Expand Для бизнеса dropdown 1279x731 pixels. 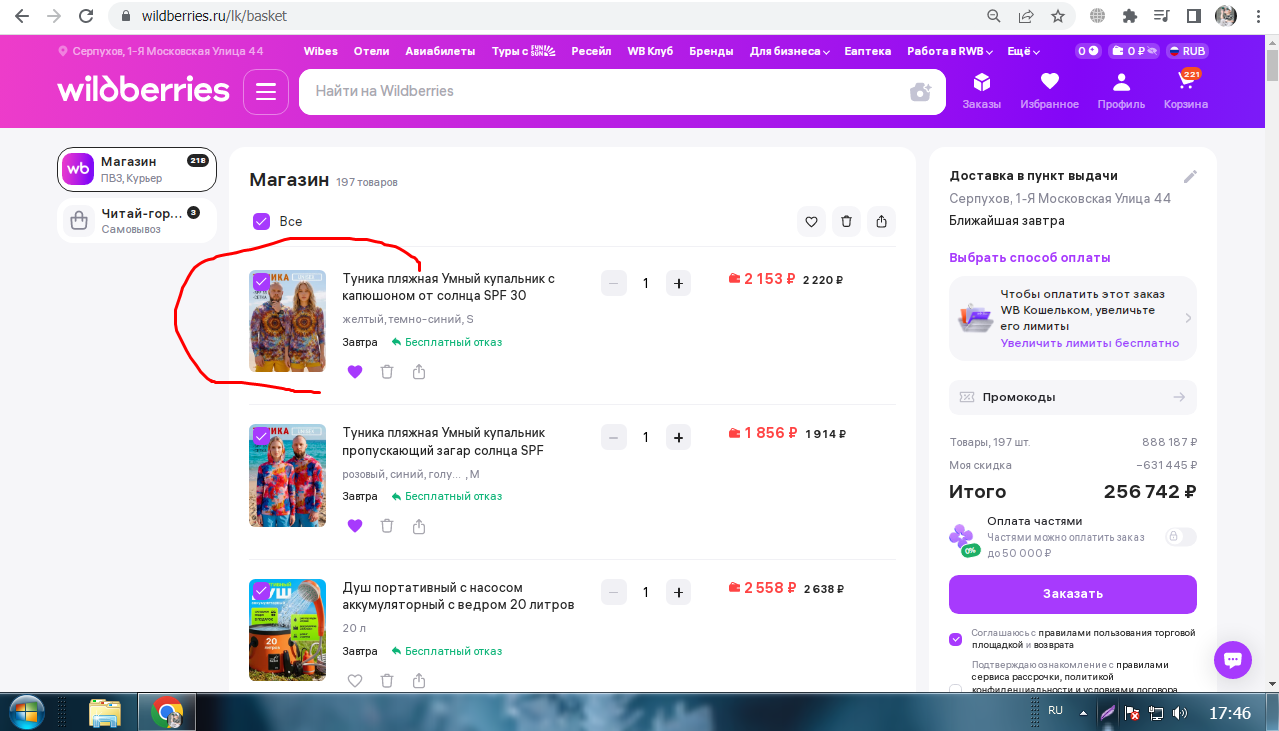click(789, 51)
